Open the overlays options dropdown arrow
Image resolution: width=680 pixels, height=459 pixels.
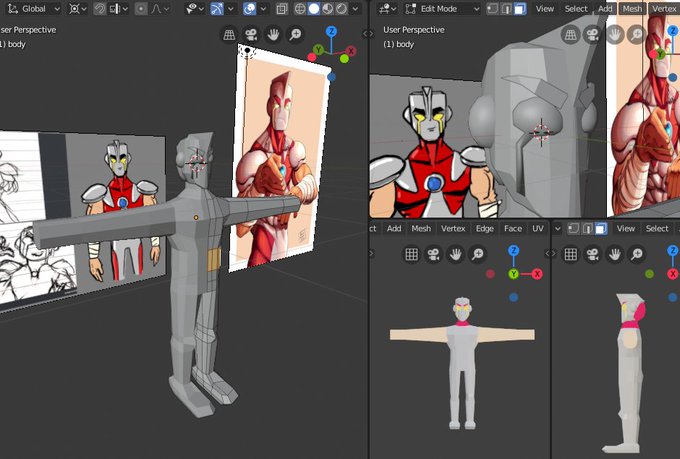pos(263,9)
